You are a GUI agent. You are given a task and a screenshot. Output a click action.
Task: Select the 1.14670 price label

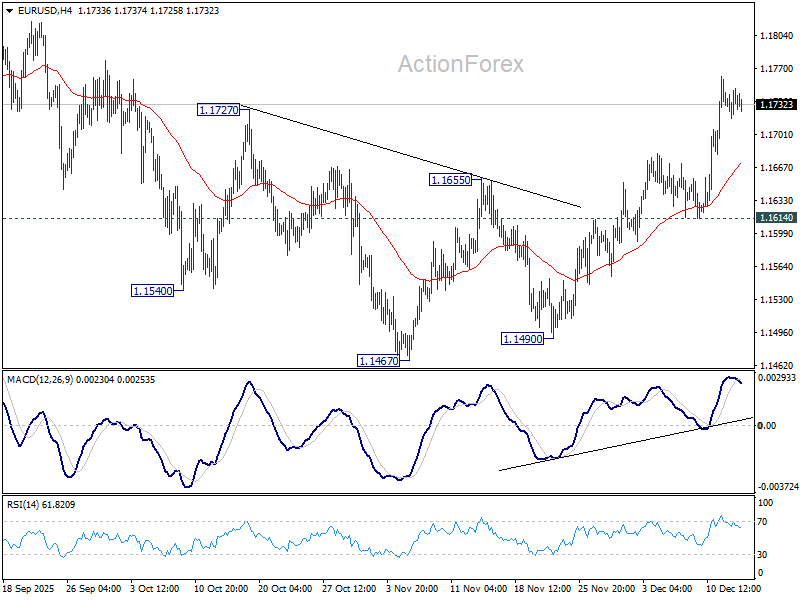pyautogui.click(x=379, y=361)
